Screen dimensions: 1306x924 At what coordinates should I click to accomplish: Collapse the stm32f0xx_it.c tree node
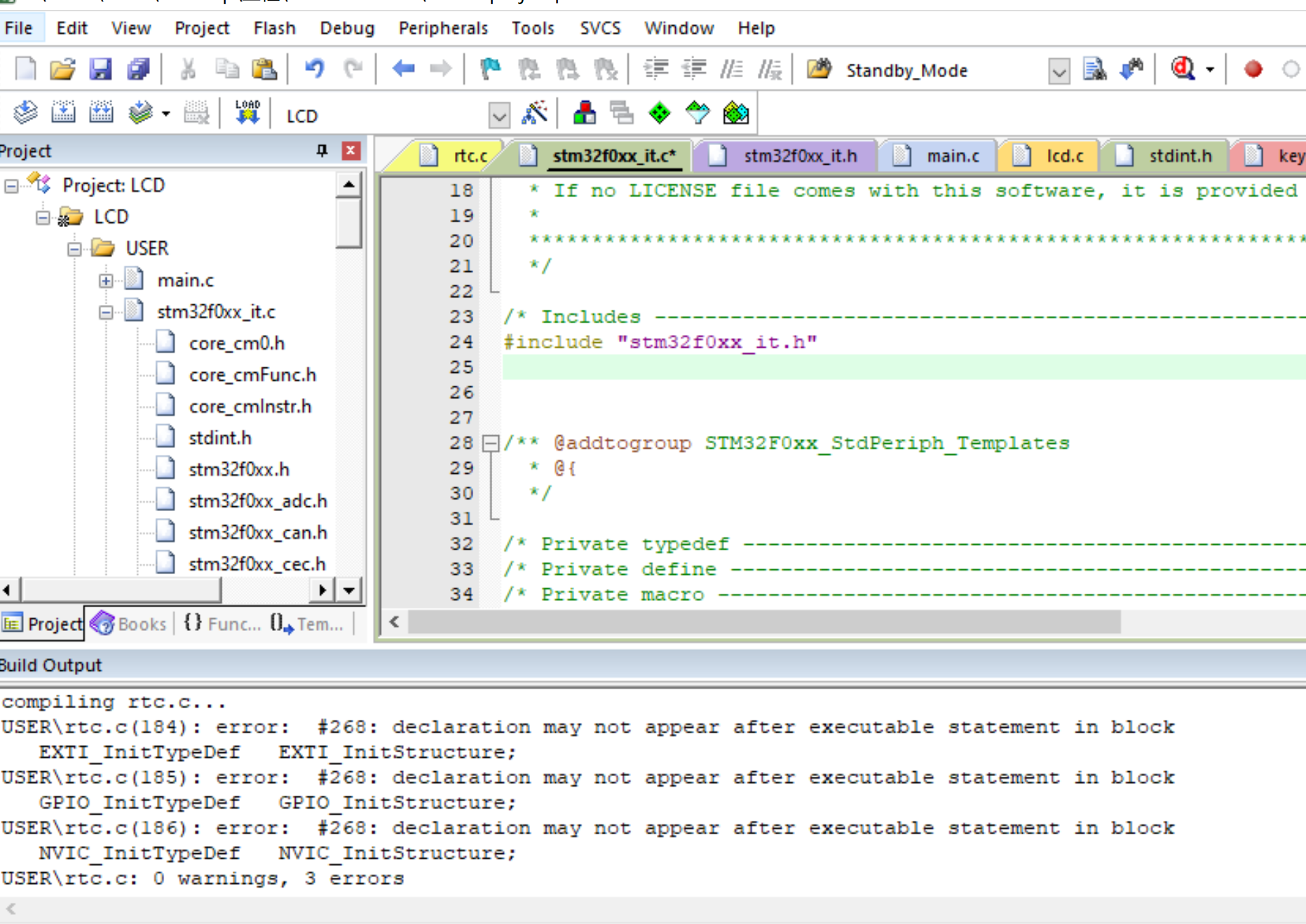[x=105, y=311]
